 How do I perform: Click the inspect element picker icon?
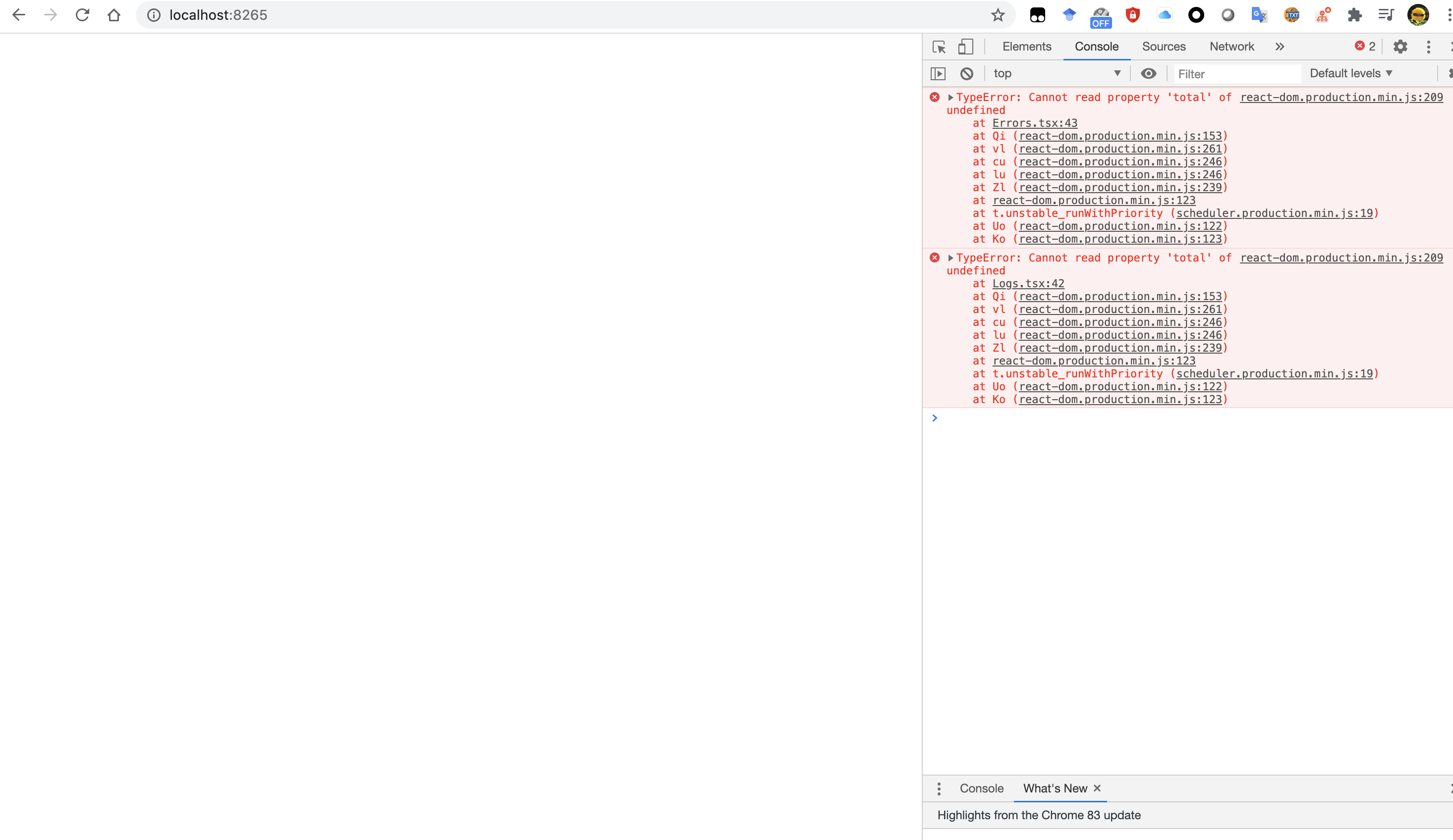tap(939, 47)
